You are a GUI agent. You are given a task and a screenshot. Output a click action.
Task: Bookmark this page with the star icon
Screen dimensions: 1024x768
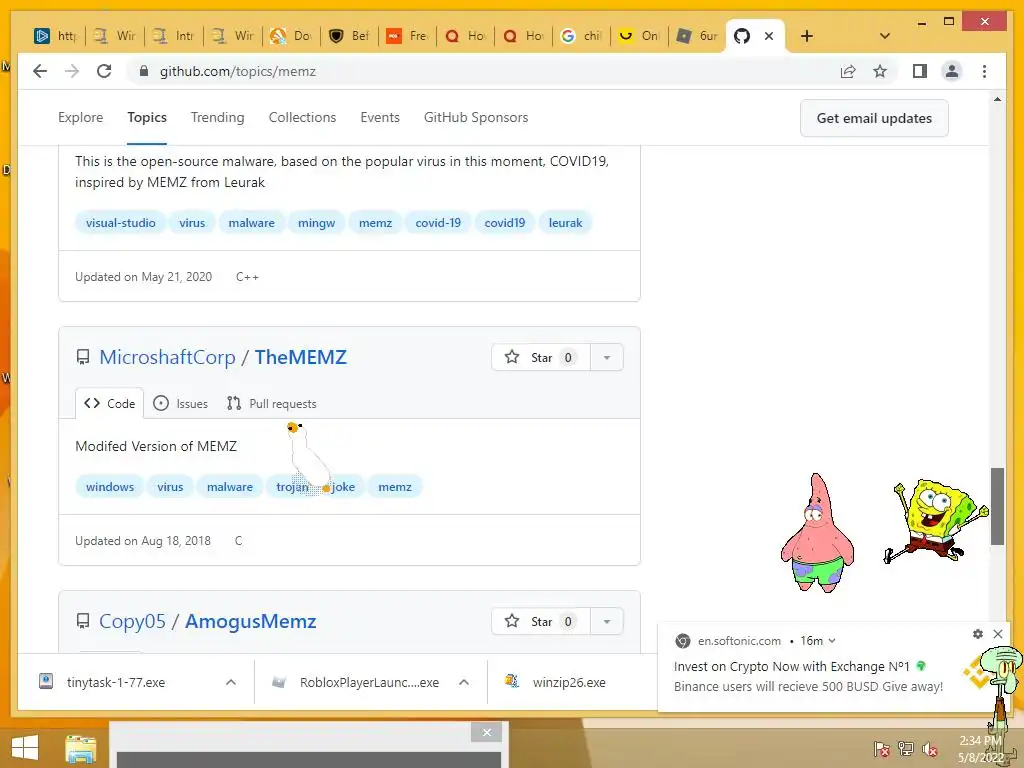(x=880, y=71)
